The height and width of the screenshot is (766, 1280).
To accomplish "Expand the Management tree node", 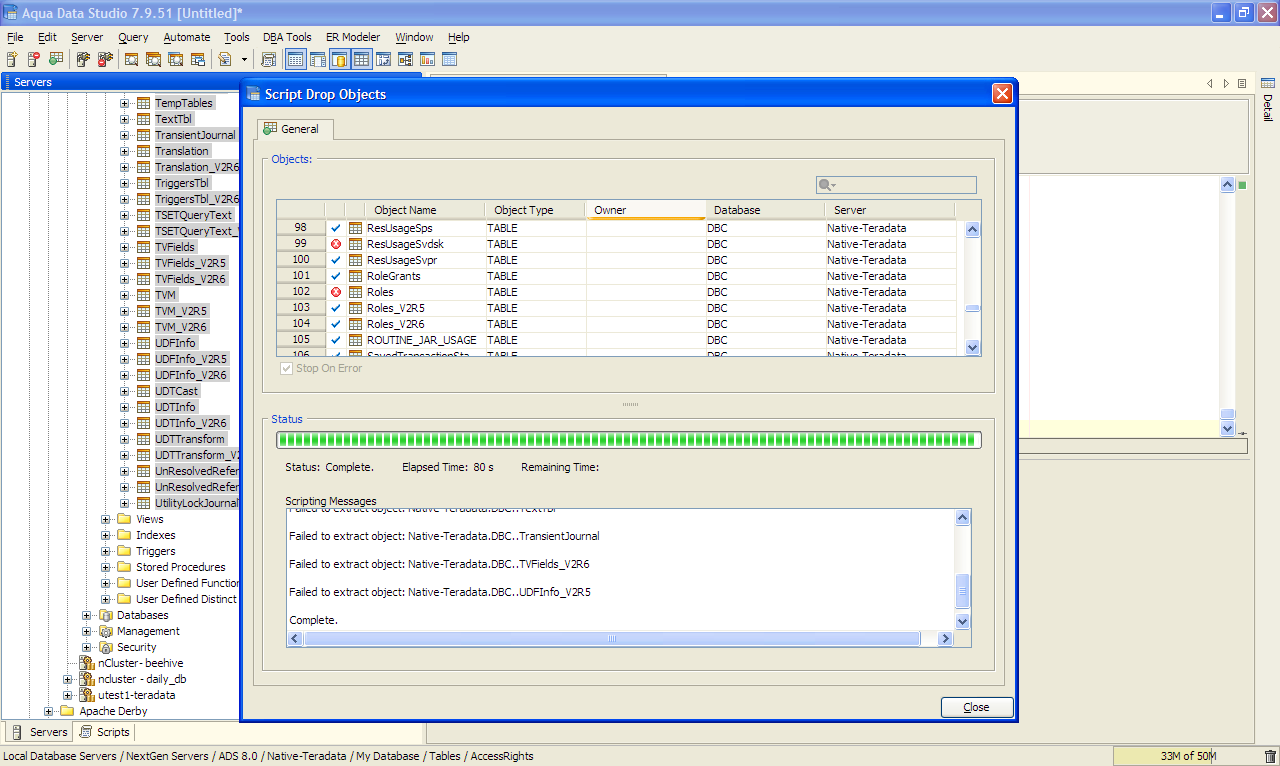I will click(87, 631).
